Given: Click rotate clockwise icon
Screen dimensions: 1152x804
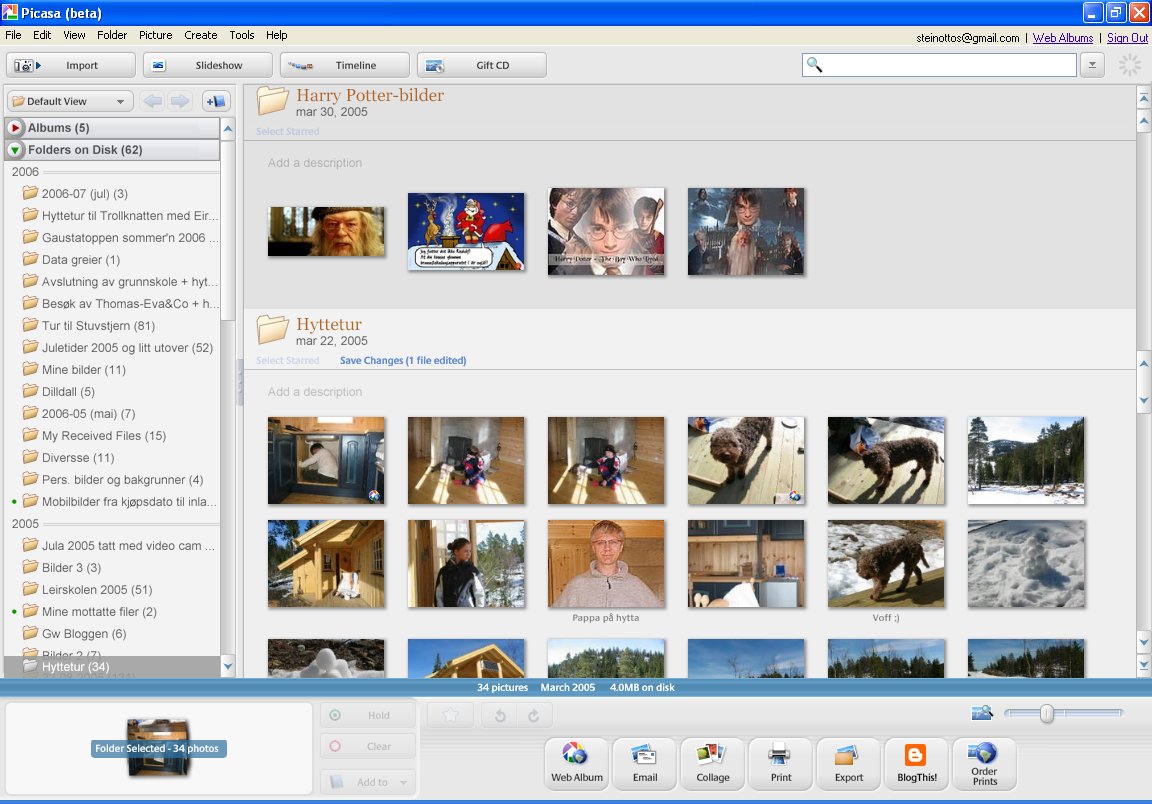Looking at the screenshot, I should pyautogui.click(x=533, y=716).
